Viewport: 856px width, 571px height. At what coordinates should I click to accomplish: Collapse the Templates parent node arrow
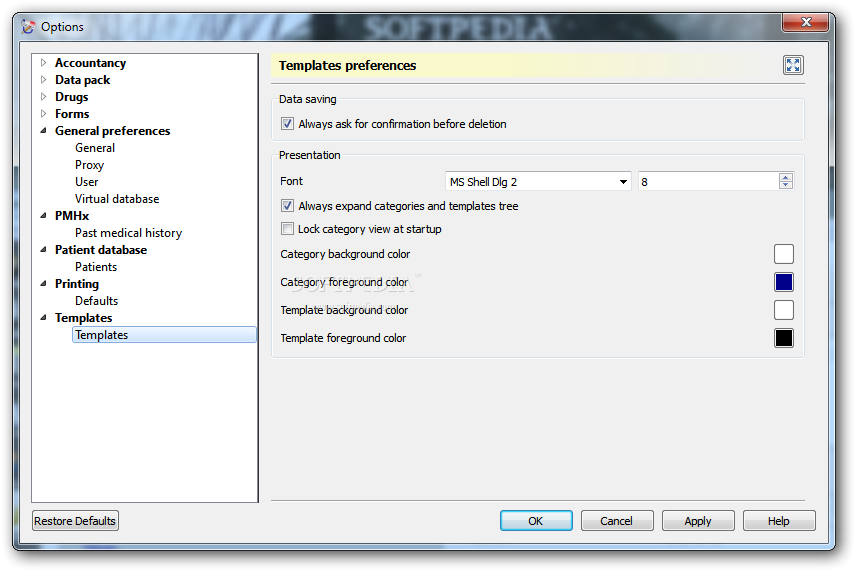[x=44, y=317]
